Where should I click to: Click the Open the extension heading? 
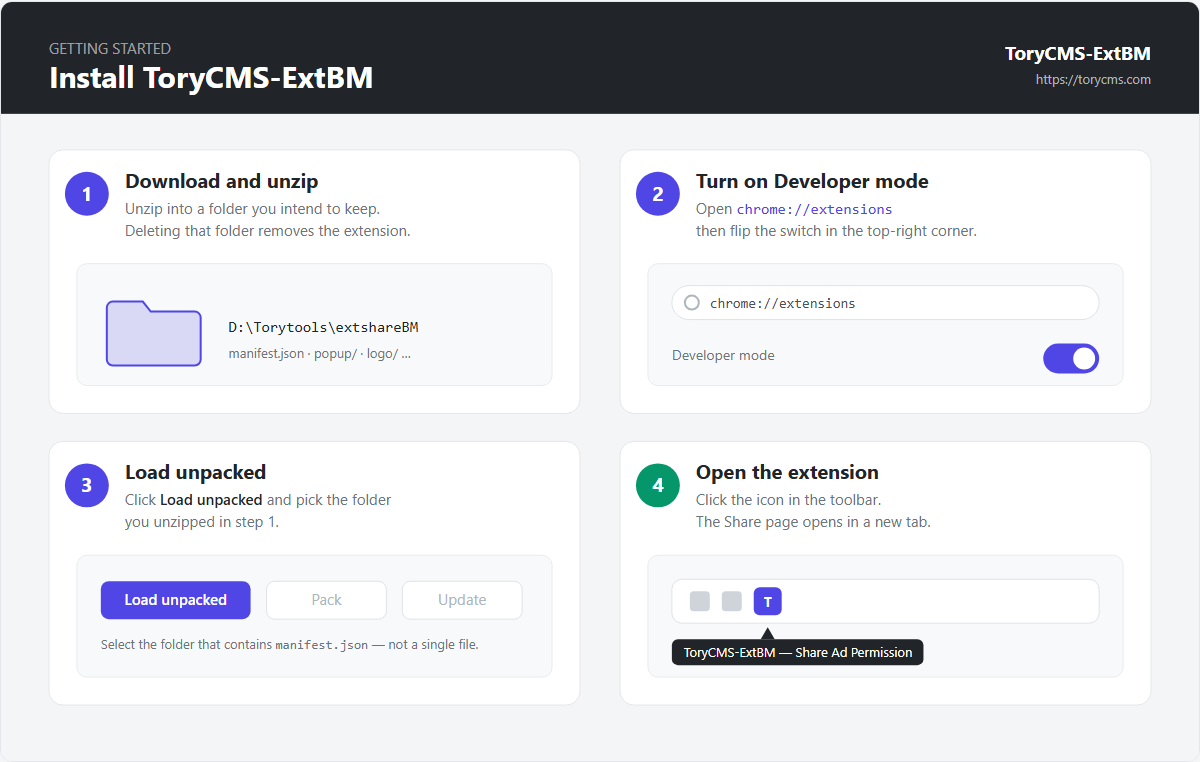[787, 472]
